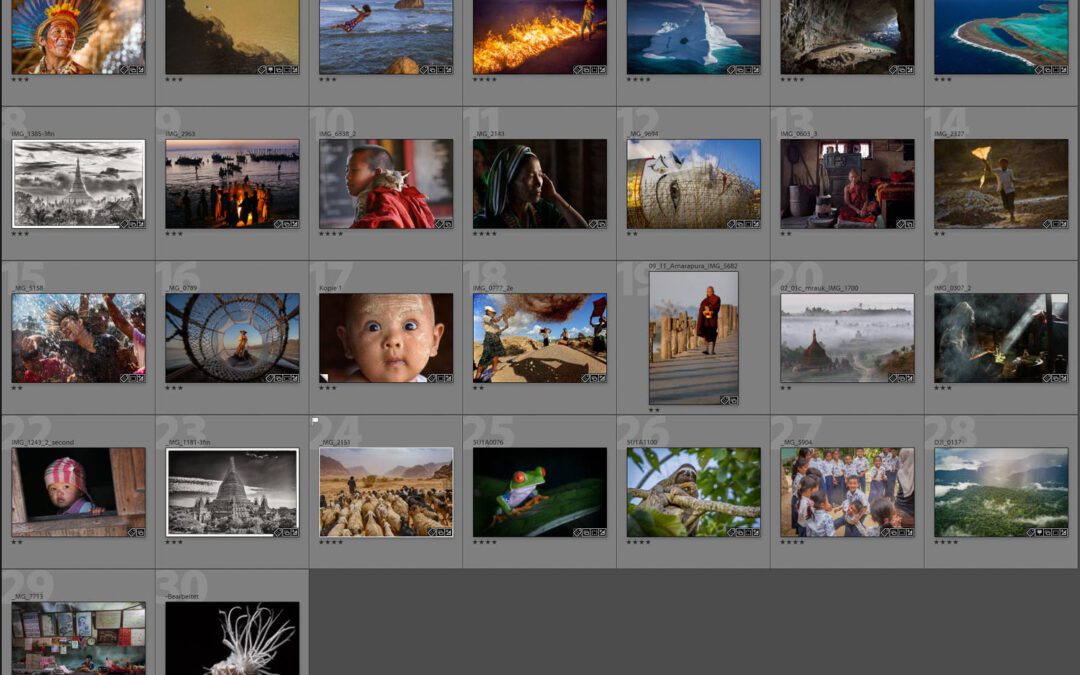Click the star rating under the smoky light-beam photo
The height and width of the screenshot is (675, 1080).
pos(943,388)
